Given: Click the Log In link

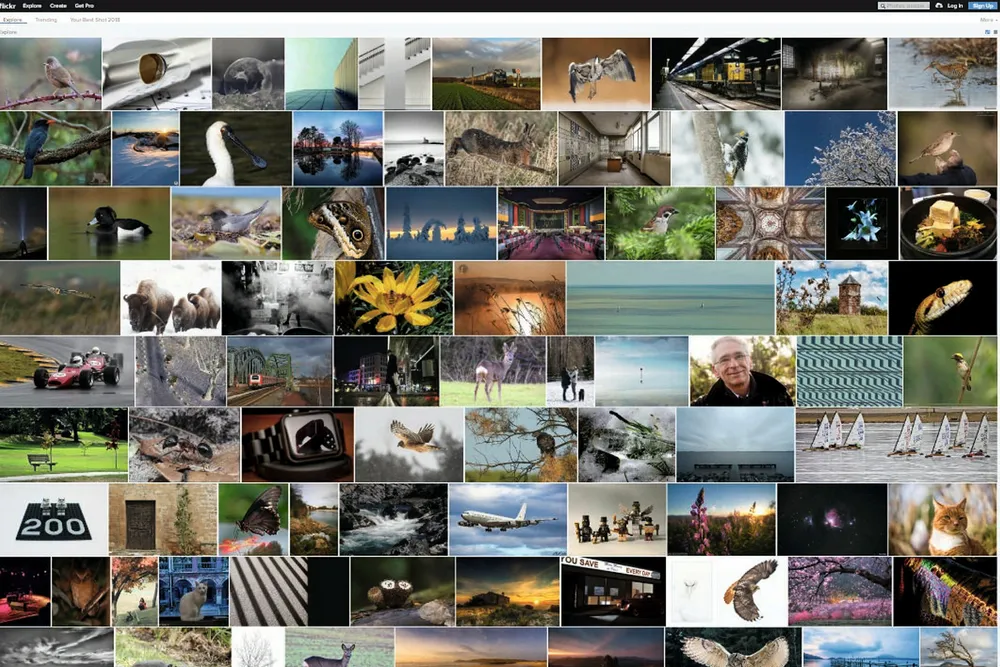Looking at the screenshot, I should tap(955, 6).
